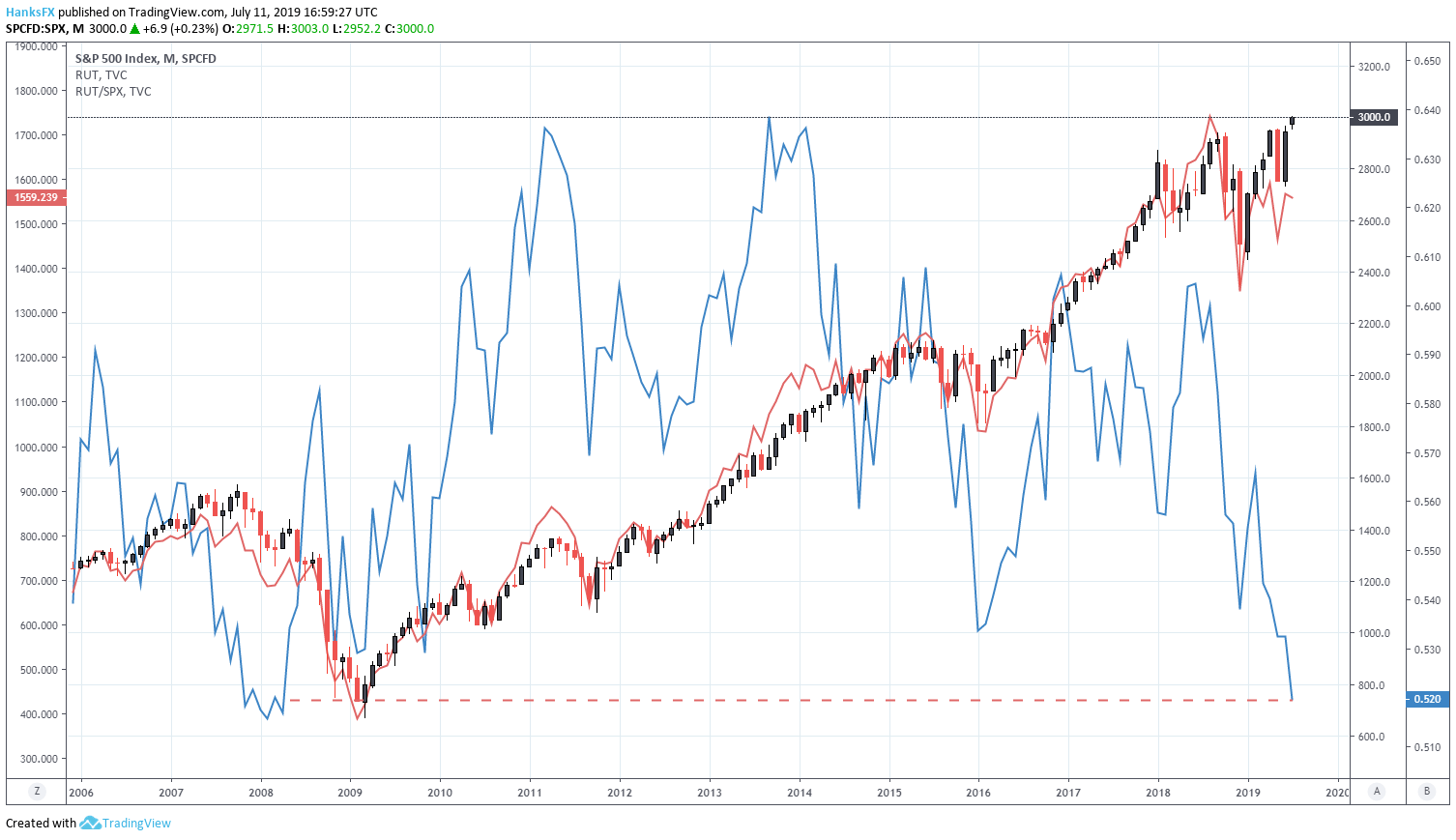Click the blue 0.520 ratio label
The height and width of the screenshot is (840, 1456).
[1427, 699]
